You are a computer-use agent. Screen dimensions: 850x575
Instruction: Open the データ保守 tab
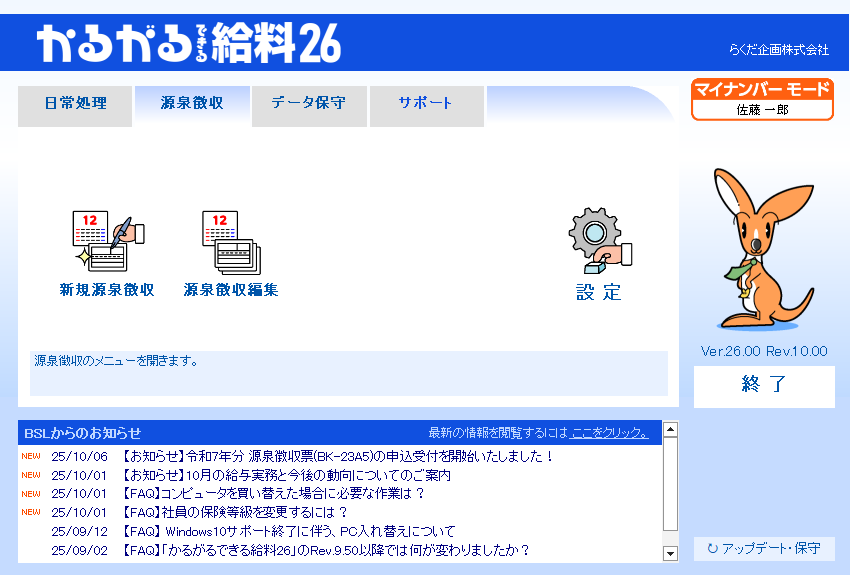tap(308, 103)
